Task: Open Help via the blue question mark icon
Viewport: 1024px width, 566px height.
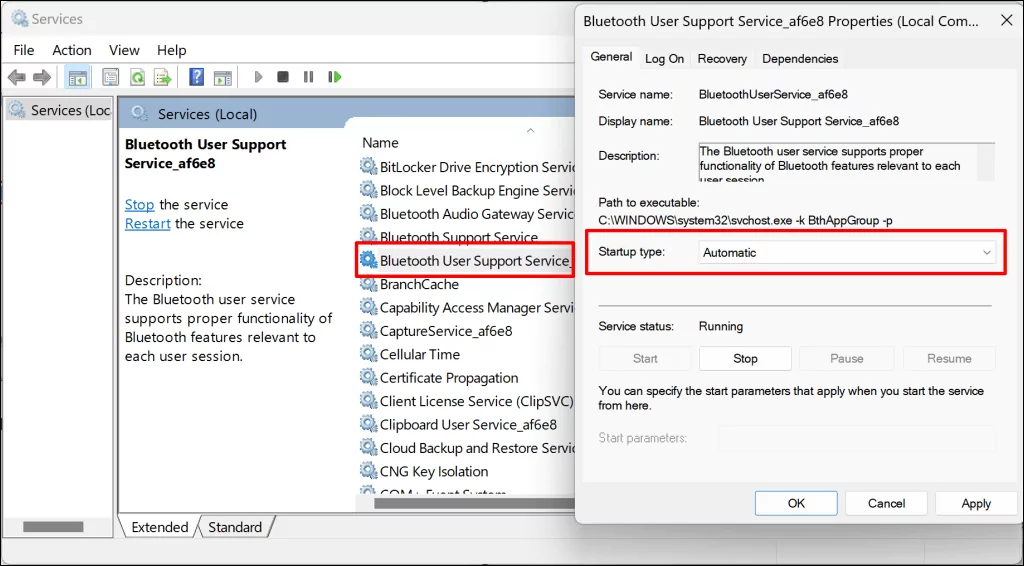Action: [x=197, y=77]
